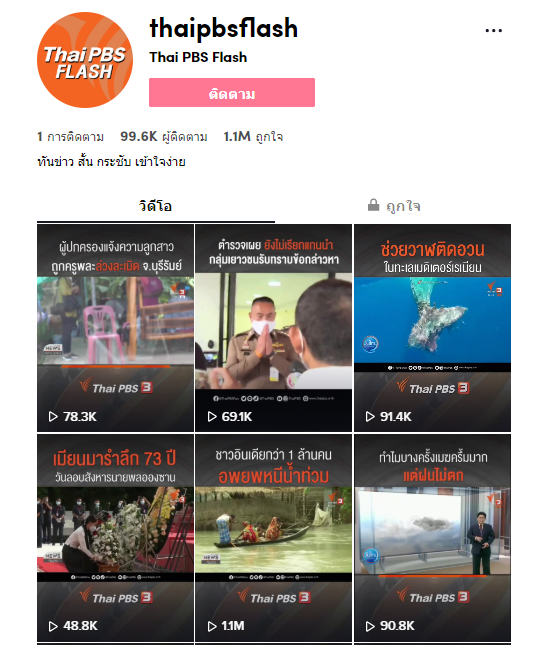Click the Thai PBS Flash profile avatar
549x645 pixels.
85,60
